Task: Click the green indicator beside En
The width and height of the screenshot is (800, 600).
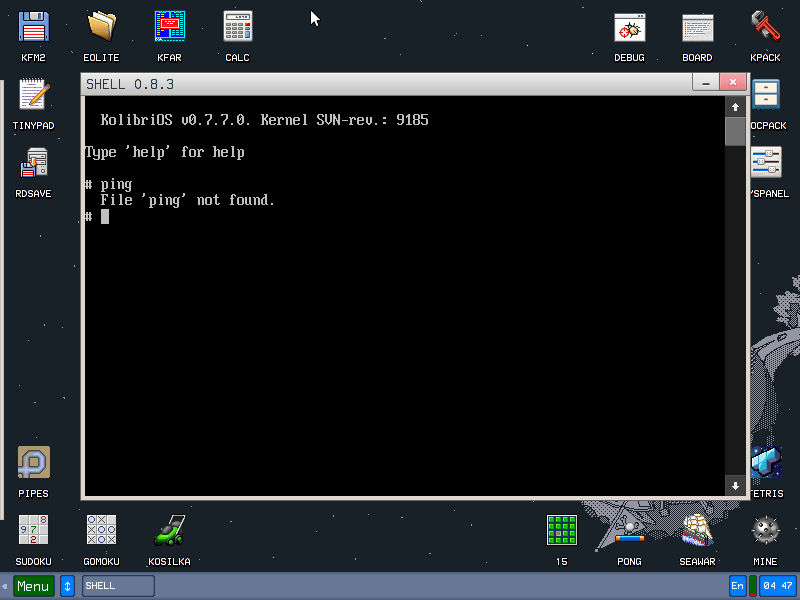Action: point(753,586)
